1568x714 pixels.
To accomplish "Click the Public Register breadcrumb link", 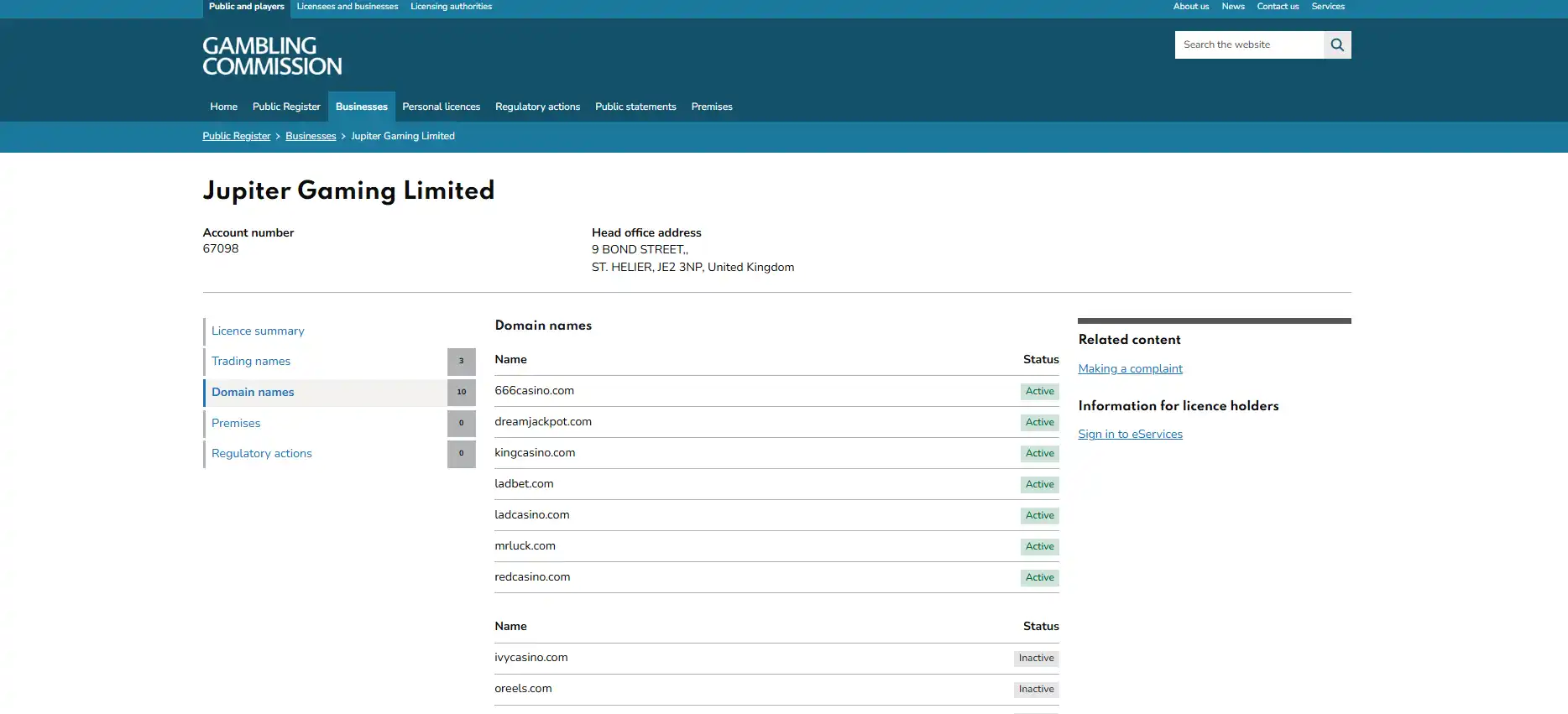I will pos(237,136).
